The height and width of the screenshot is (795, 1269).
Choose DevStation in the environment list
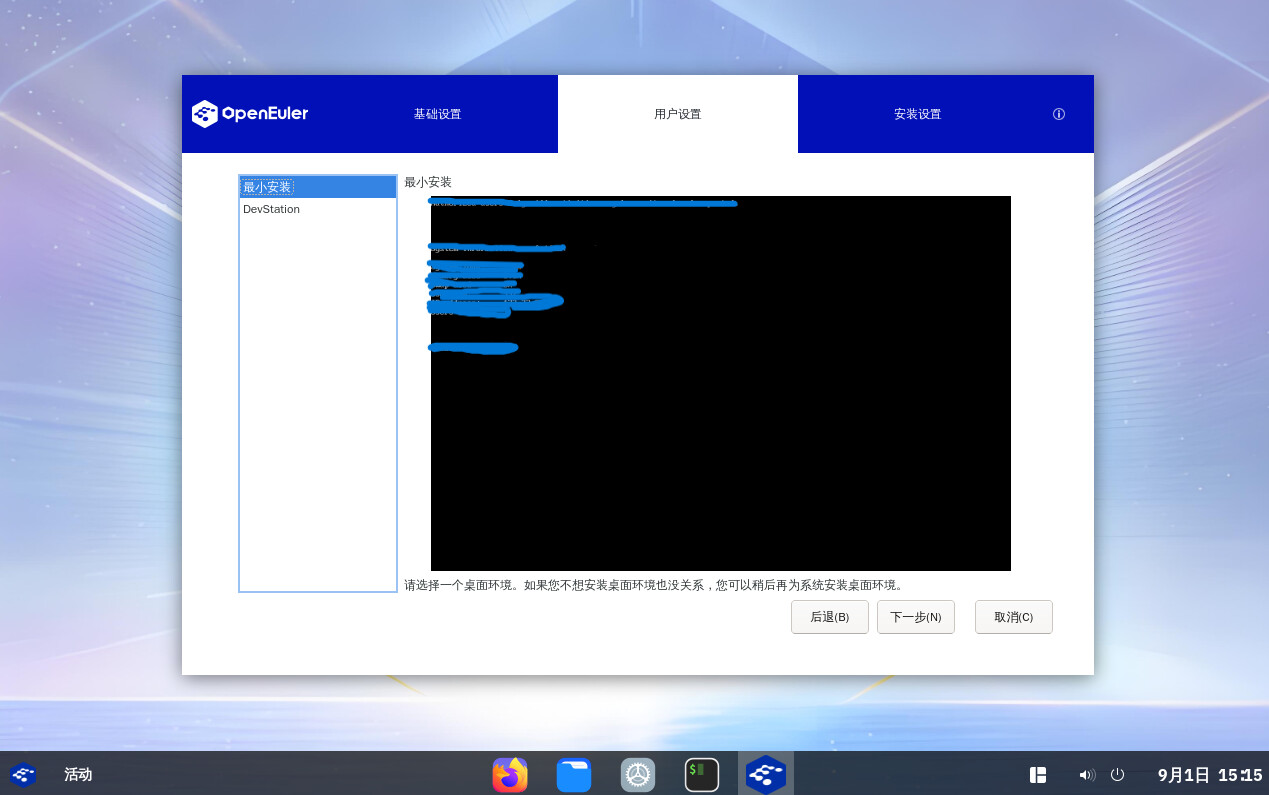pyautogui.click(x=272, y=209)
